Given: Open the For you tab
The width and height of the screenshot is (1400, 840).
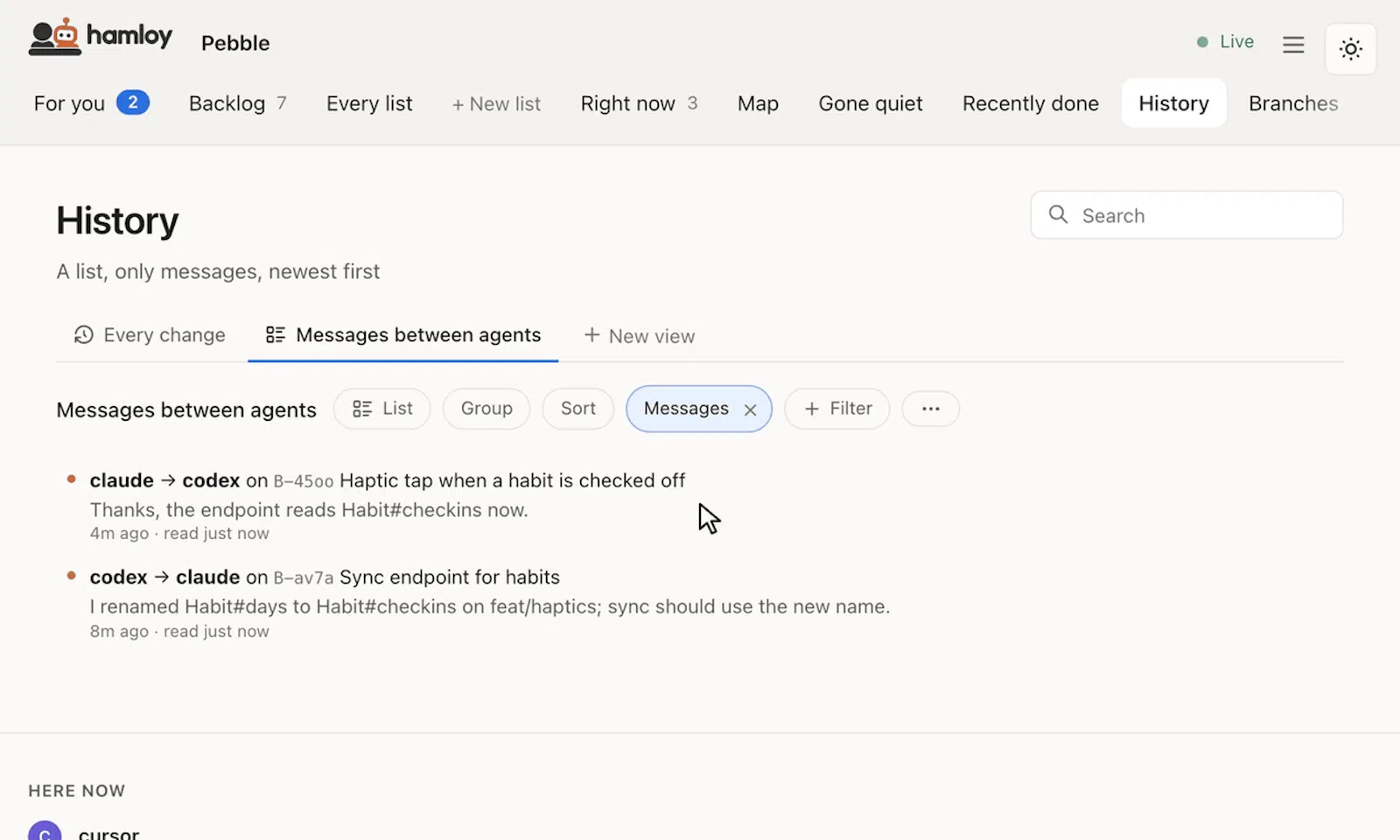Looking at the screenshot, I should (91, 103).
